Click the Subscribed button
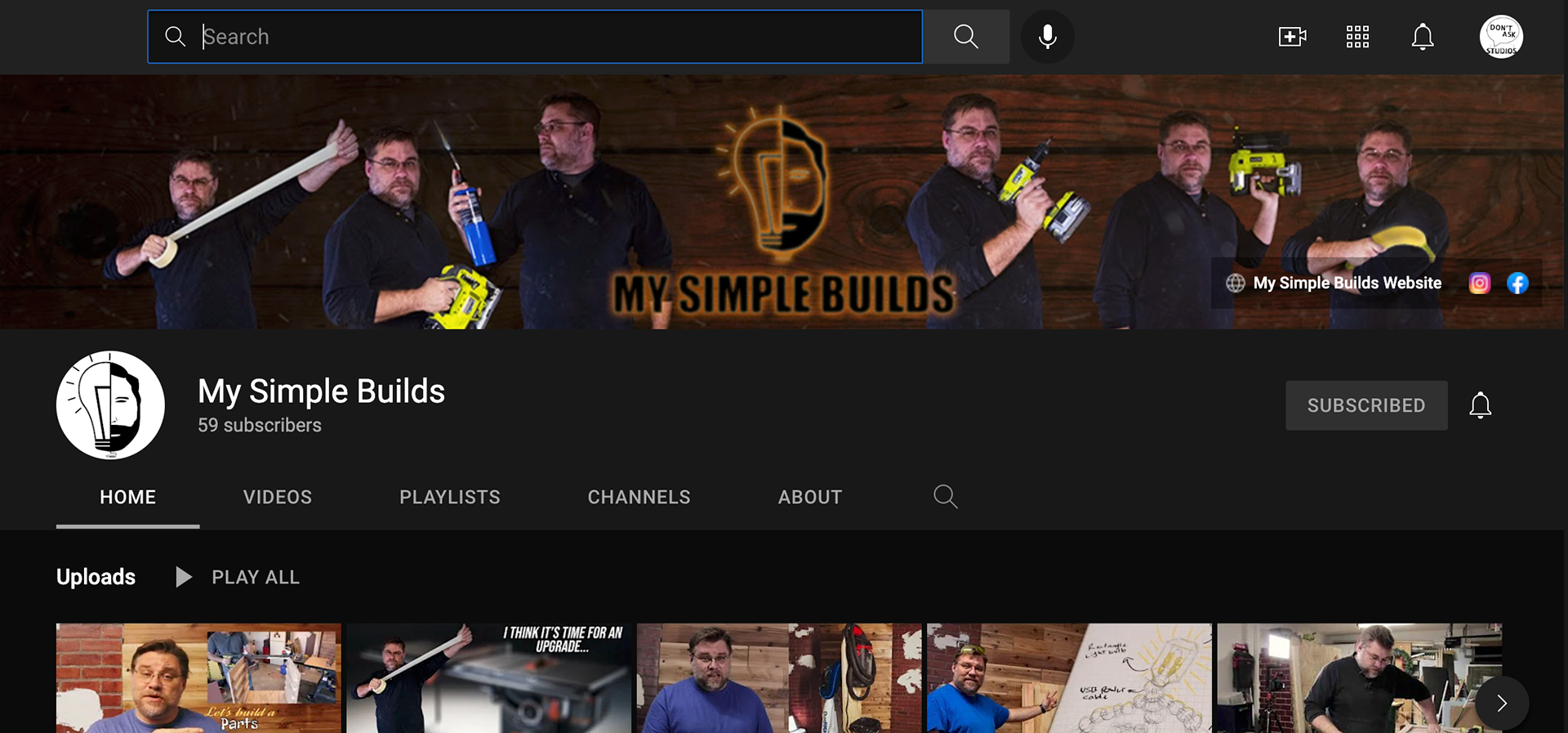The image size is (1568, 733). tap(1366, 405)
